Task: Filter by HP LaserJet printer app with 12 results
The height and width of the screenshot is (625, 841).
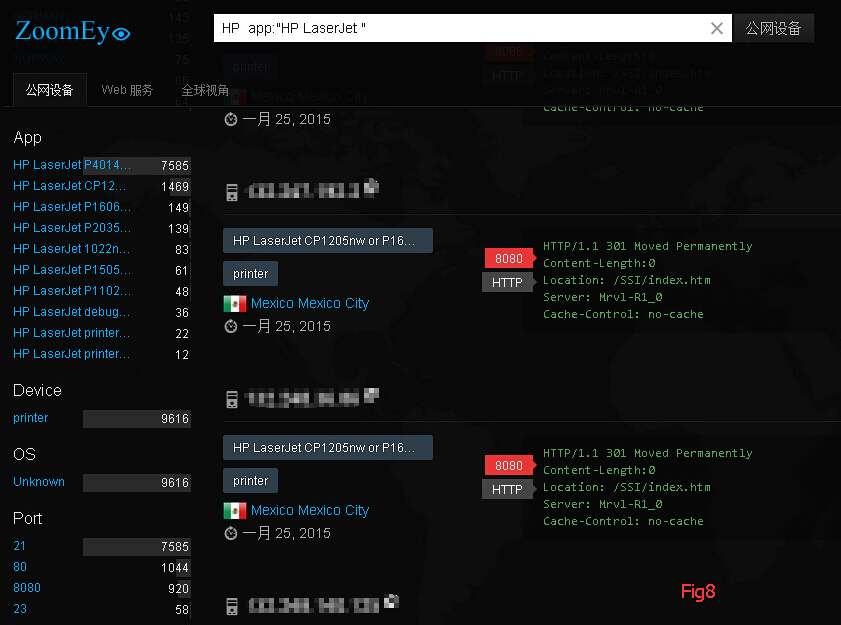Action: coord(71,354)
